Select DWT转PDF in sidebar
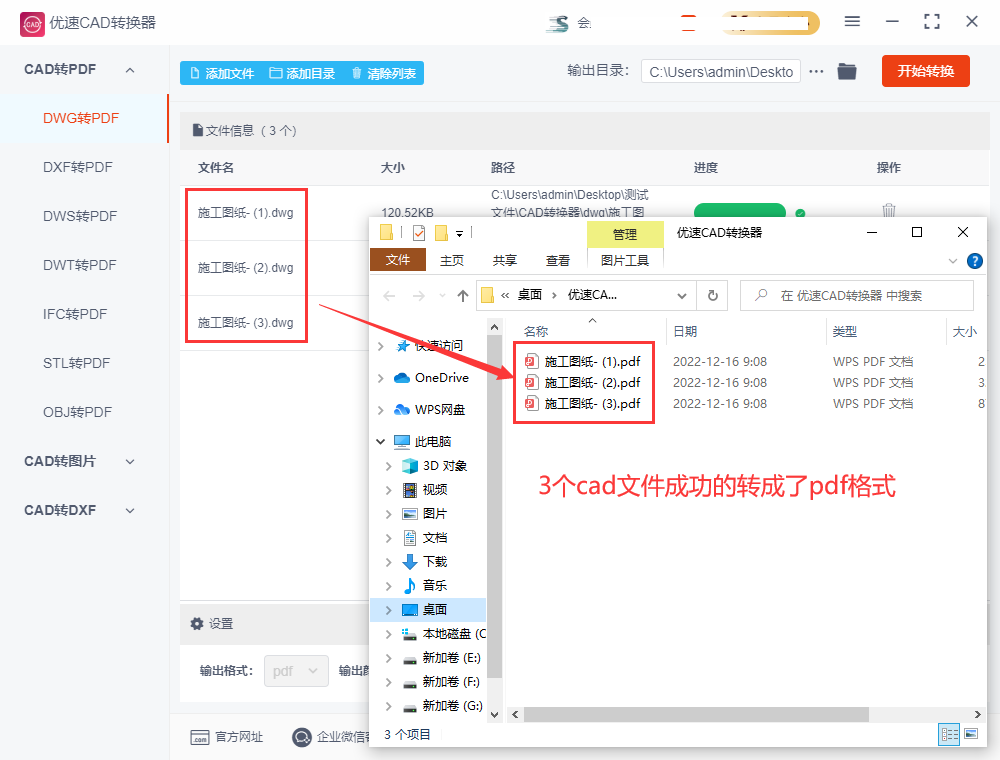The width and height of the screenshot is (1000, 760). [80, 265]
